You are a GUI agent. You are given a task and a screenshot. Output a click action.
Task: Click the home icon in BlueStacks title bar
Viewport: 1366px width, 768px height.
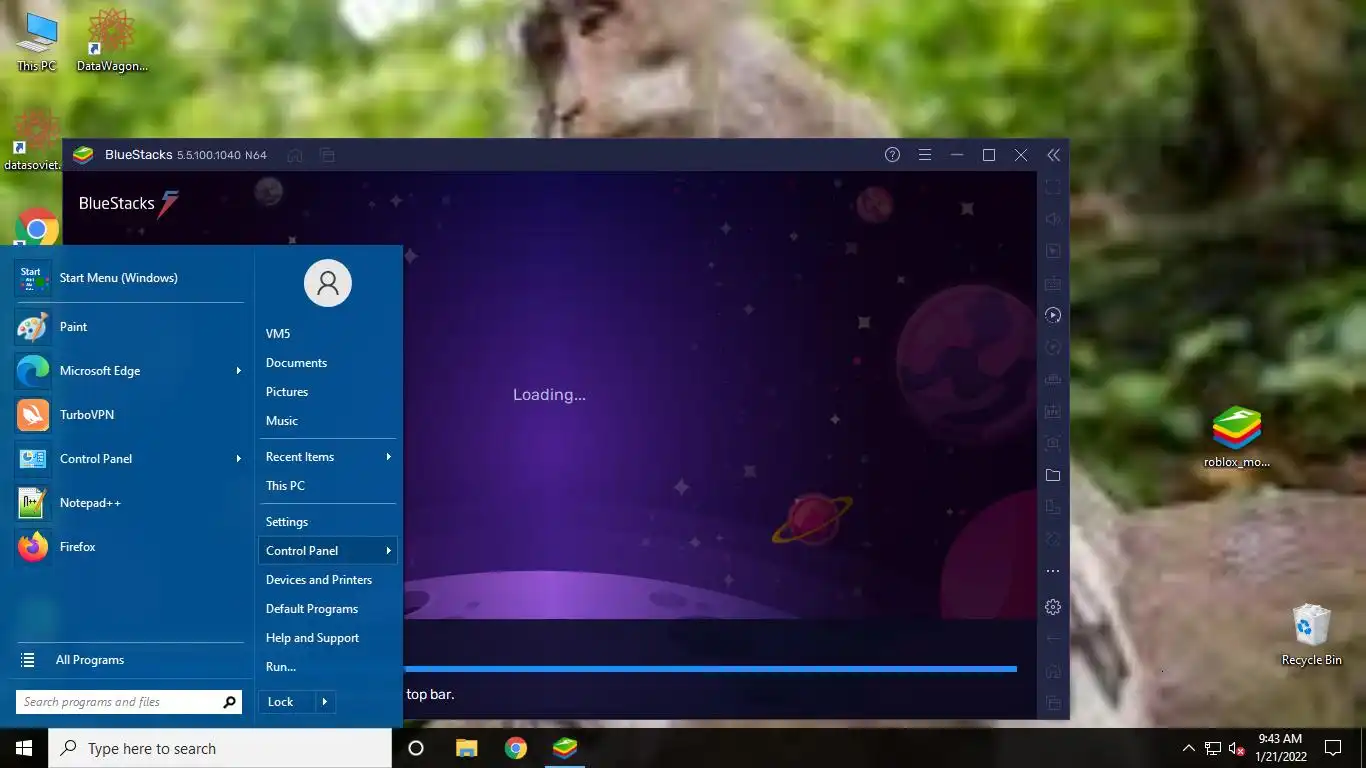295,155
